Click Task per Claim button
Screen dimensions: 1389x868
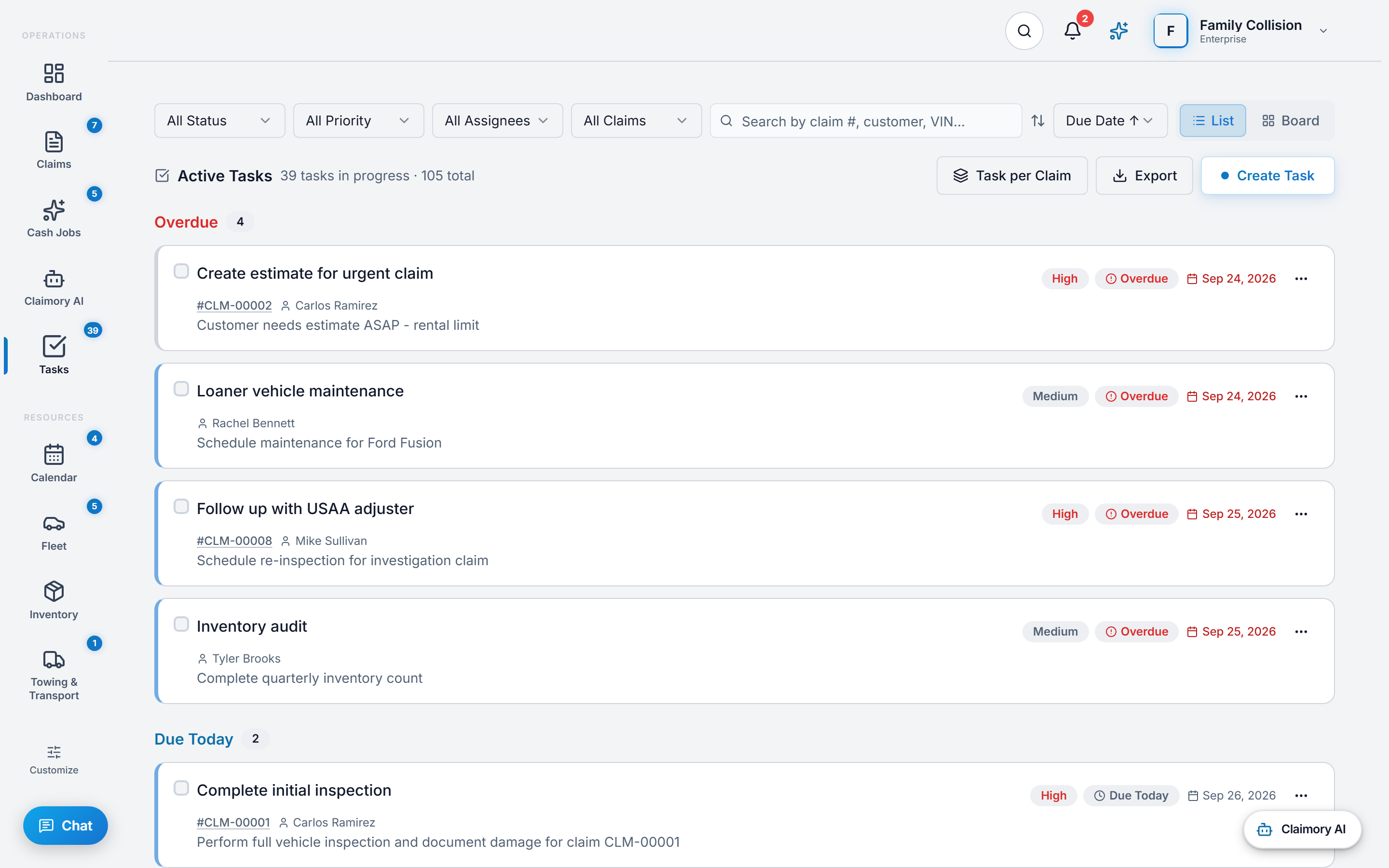click(x=1012, y=176)
